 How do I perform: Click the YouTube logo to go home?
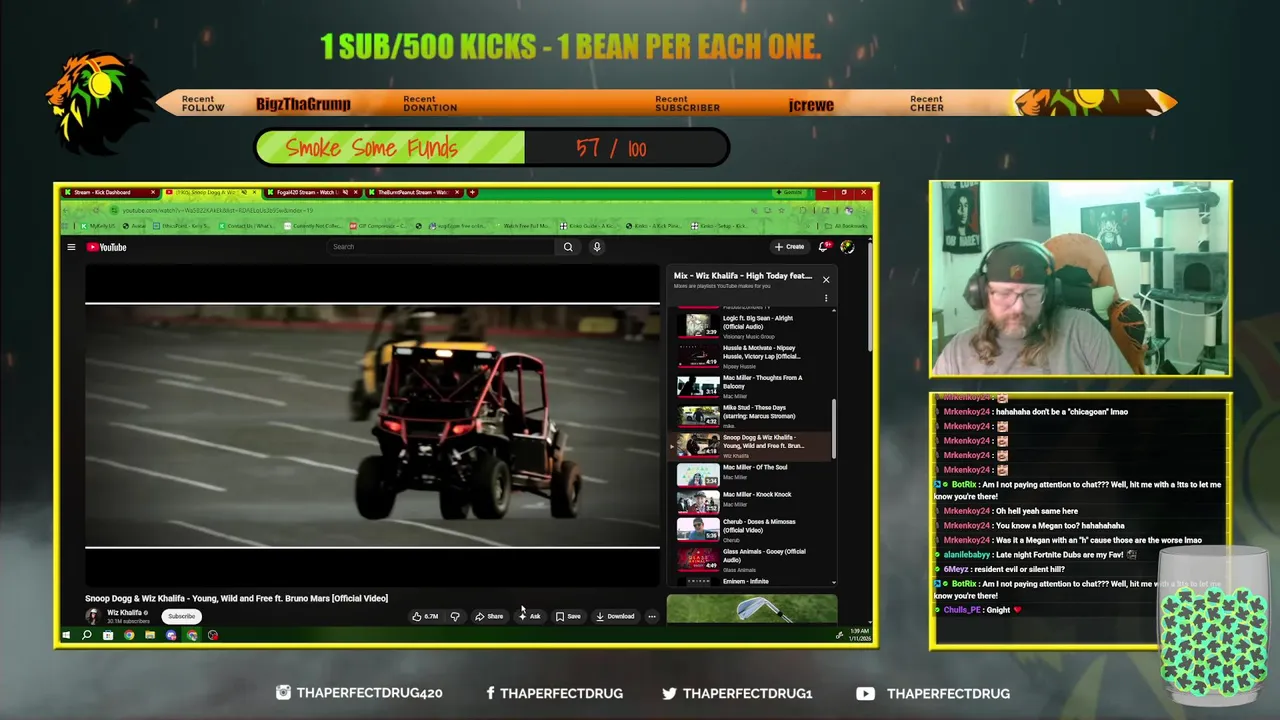point(106,247)
